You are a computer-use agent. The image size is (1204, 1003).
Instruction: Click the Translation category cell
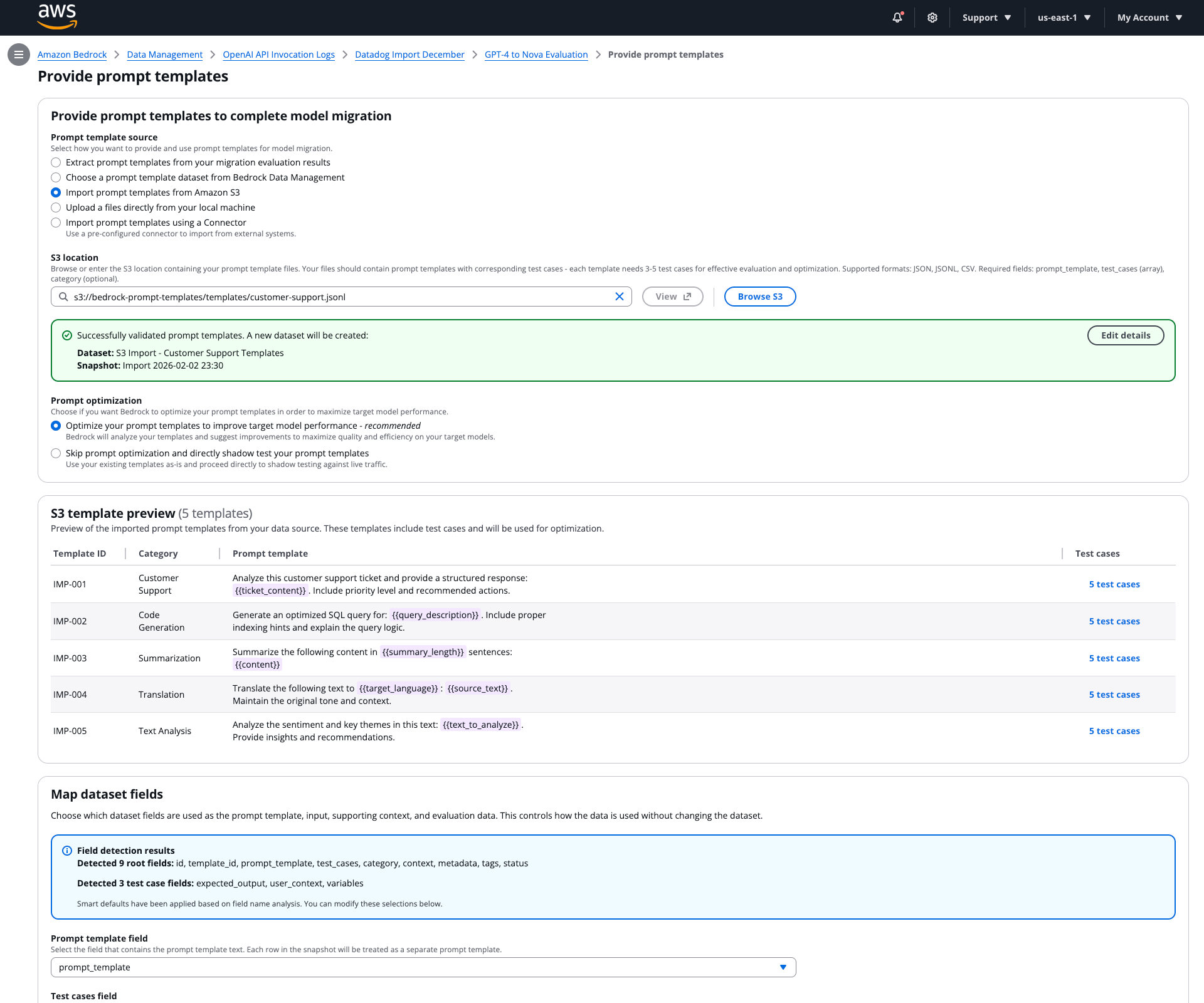point(161,695)
